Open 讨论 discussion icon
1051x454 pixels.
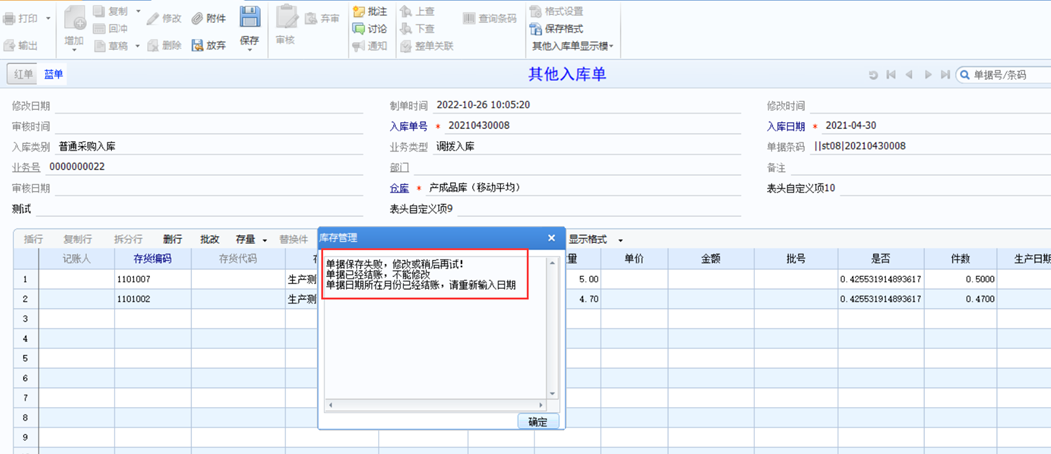(x=359, y=29)
